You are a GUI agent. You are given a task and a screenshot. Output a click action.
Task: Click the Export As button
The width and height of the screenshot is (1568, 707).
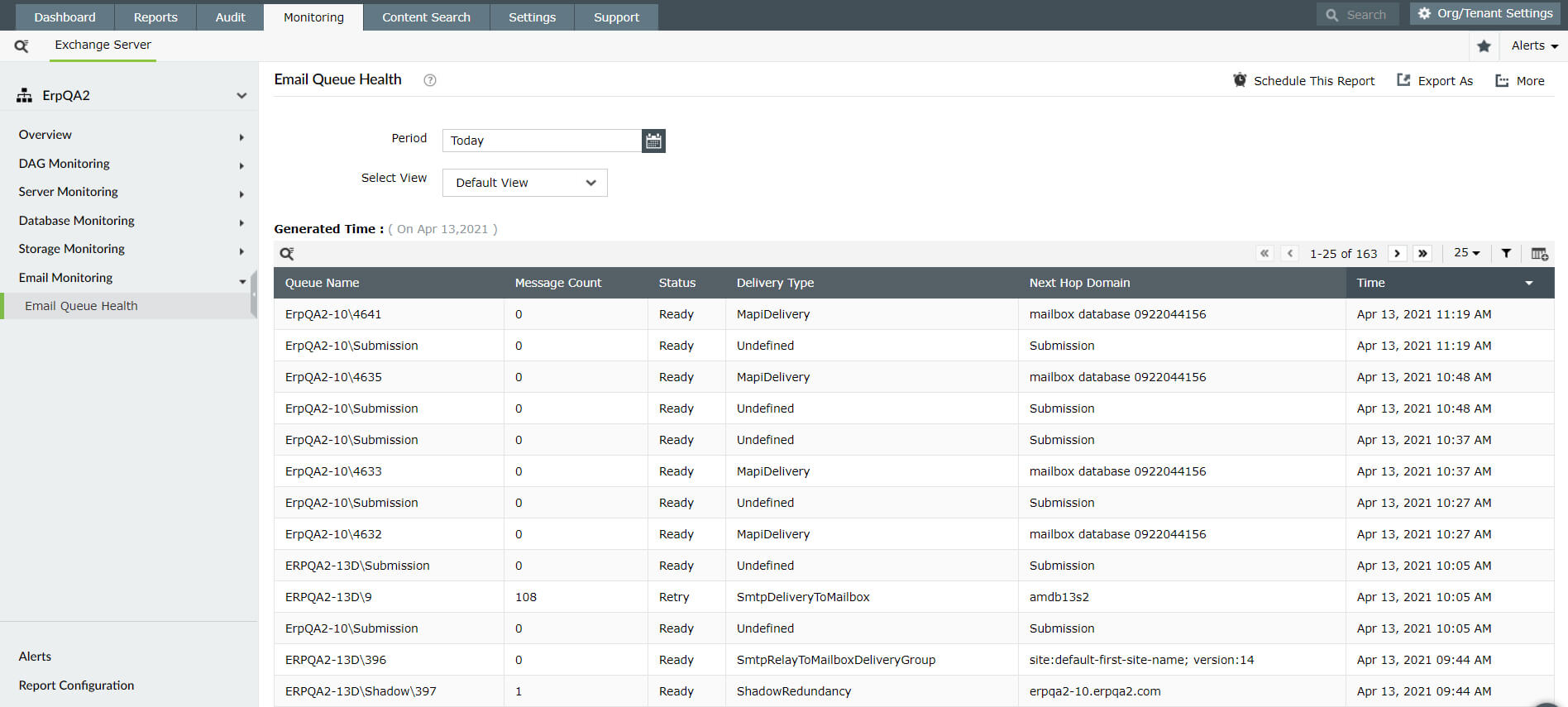(1435, 81)
